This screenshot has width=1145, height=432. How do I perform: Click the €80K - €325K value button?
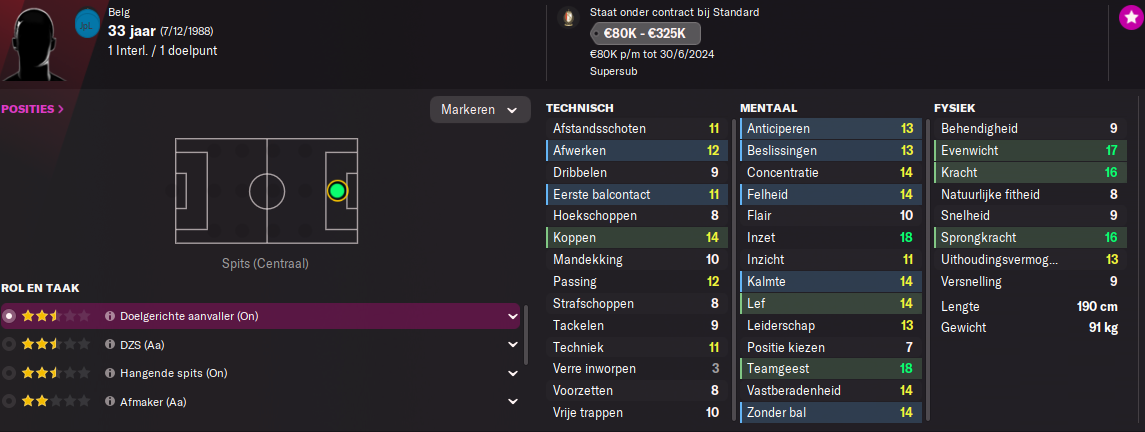point(645,34)
